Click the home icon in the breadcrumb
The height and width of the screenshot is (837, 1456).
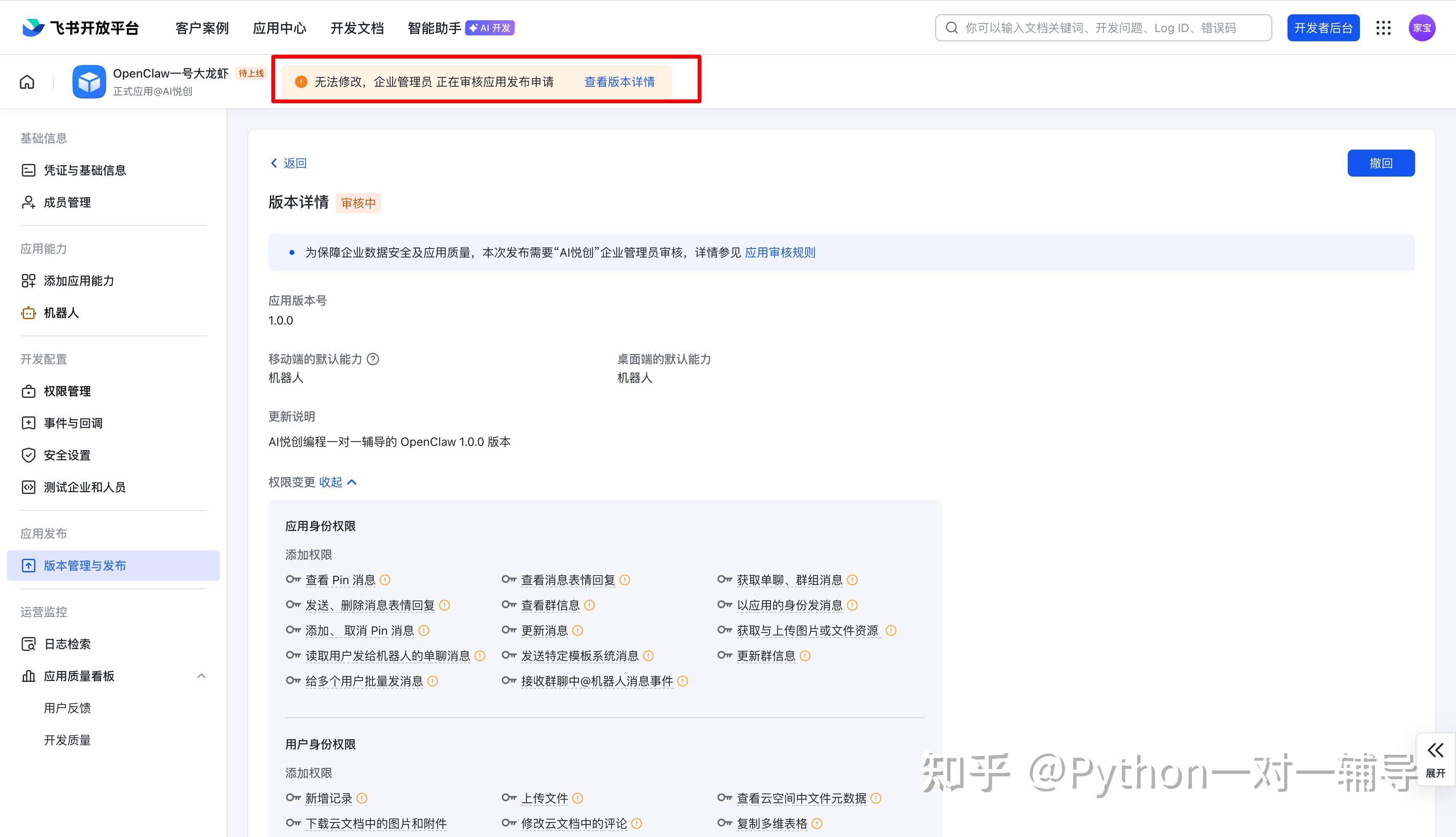(x=27, y=82)
